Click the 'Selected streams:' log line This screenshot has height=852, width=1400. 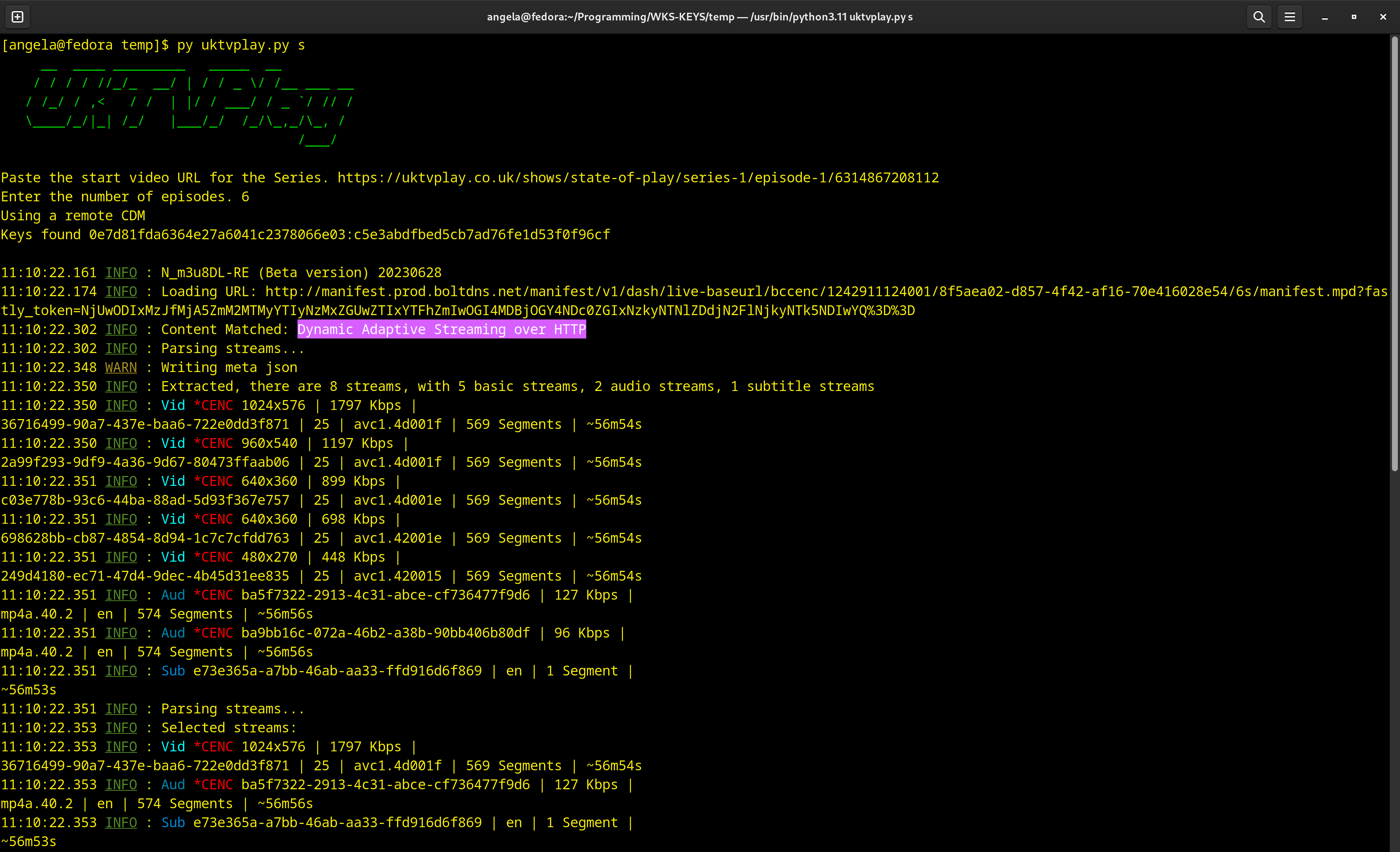pos(228,728)
